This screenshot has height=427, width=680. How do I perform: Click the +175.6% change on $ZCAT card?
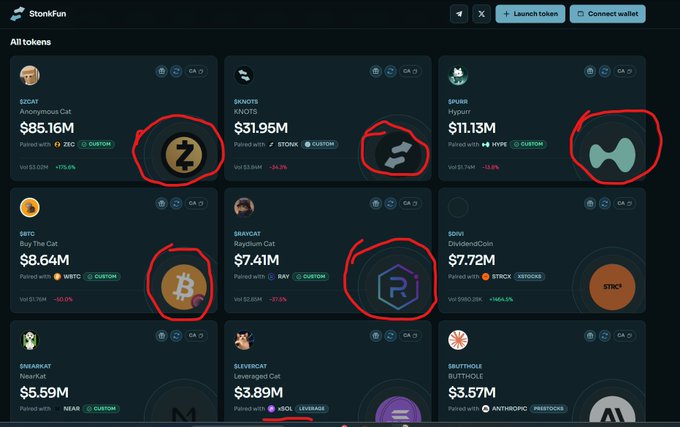(x=65, y=167)
